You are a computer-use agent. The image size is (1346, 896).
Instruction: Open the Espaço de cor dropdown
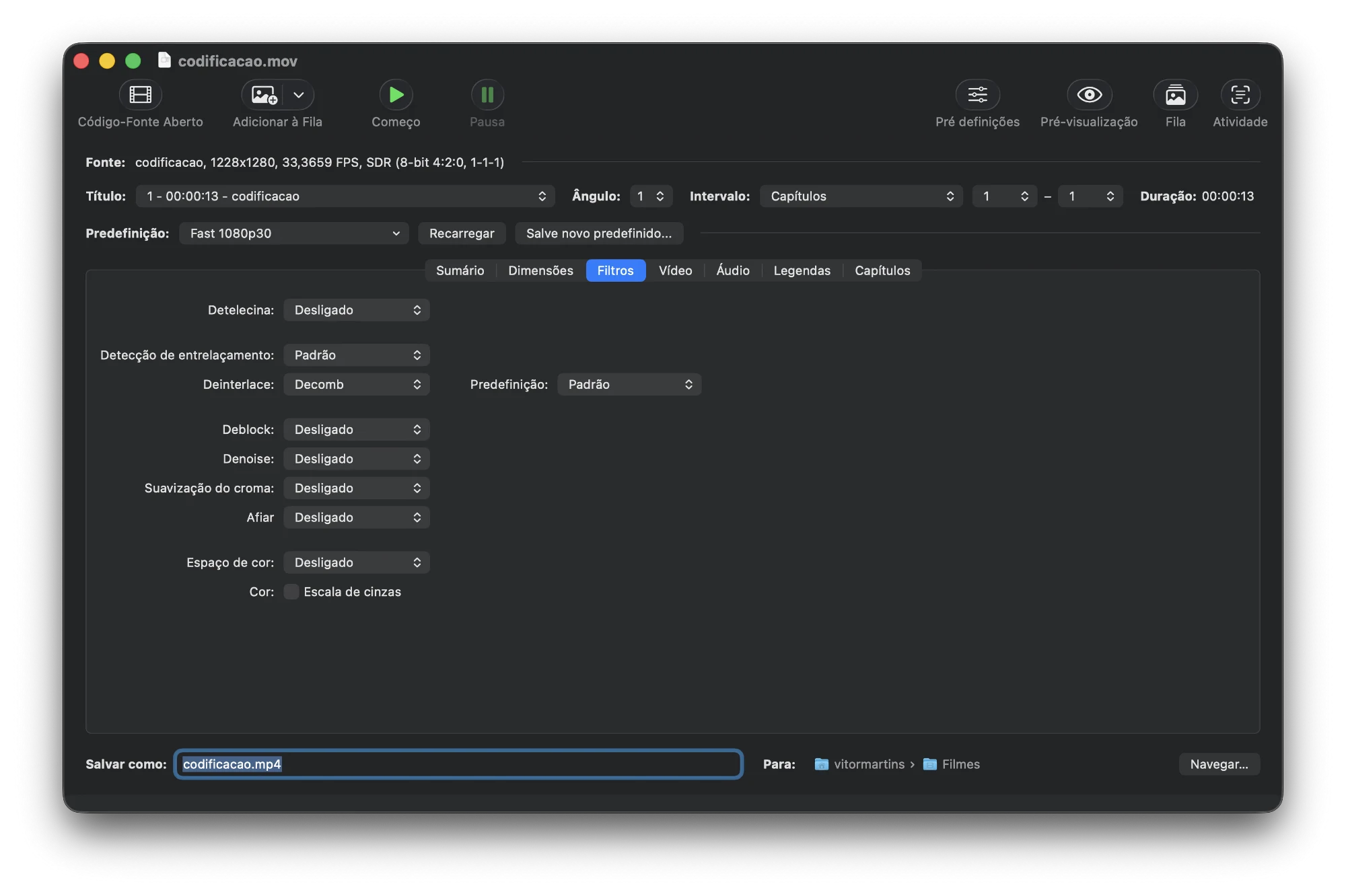(357, 562)
